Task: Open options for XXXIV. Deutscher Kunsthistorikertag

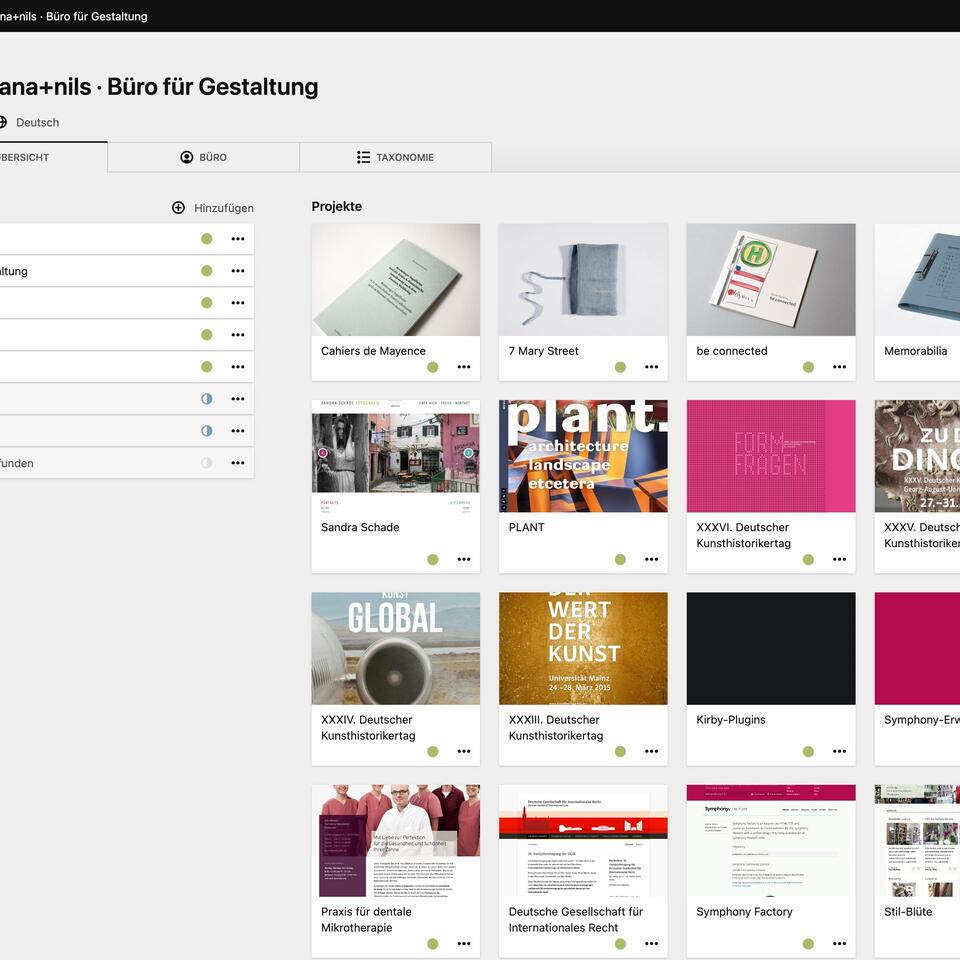Action: pos(464,752)
